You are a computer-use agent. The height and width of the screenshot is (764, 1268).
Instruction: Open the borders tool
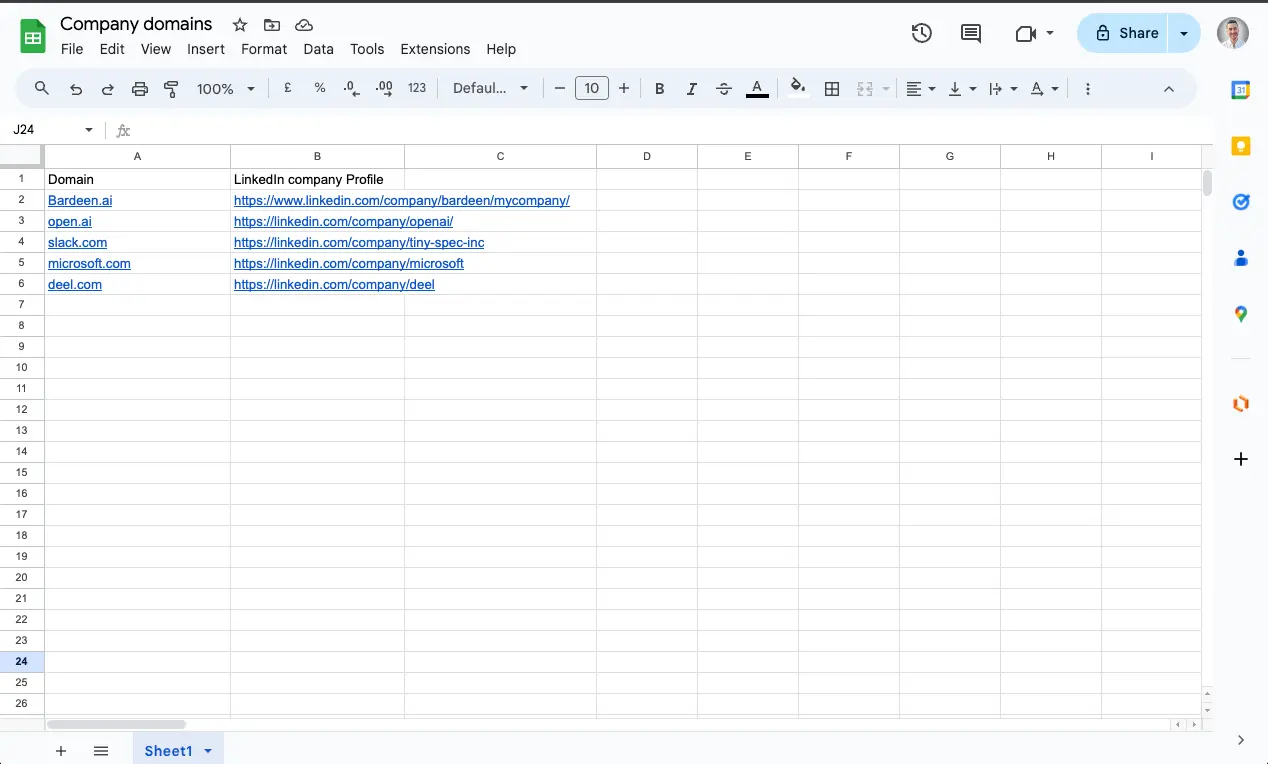(832, 89)
